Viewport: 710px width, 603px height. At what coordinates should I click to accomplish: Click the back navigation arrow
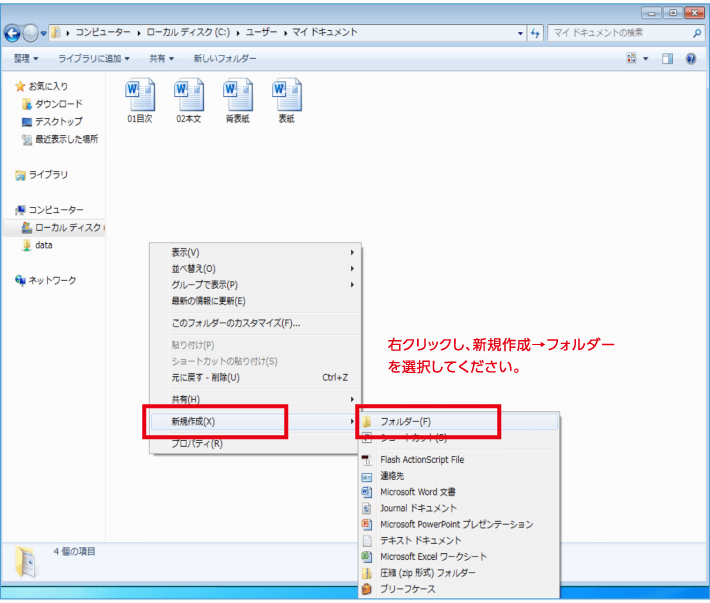(14, 33)
